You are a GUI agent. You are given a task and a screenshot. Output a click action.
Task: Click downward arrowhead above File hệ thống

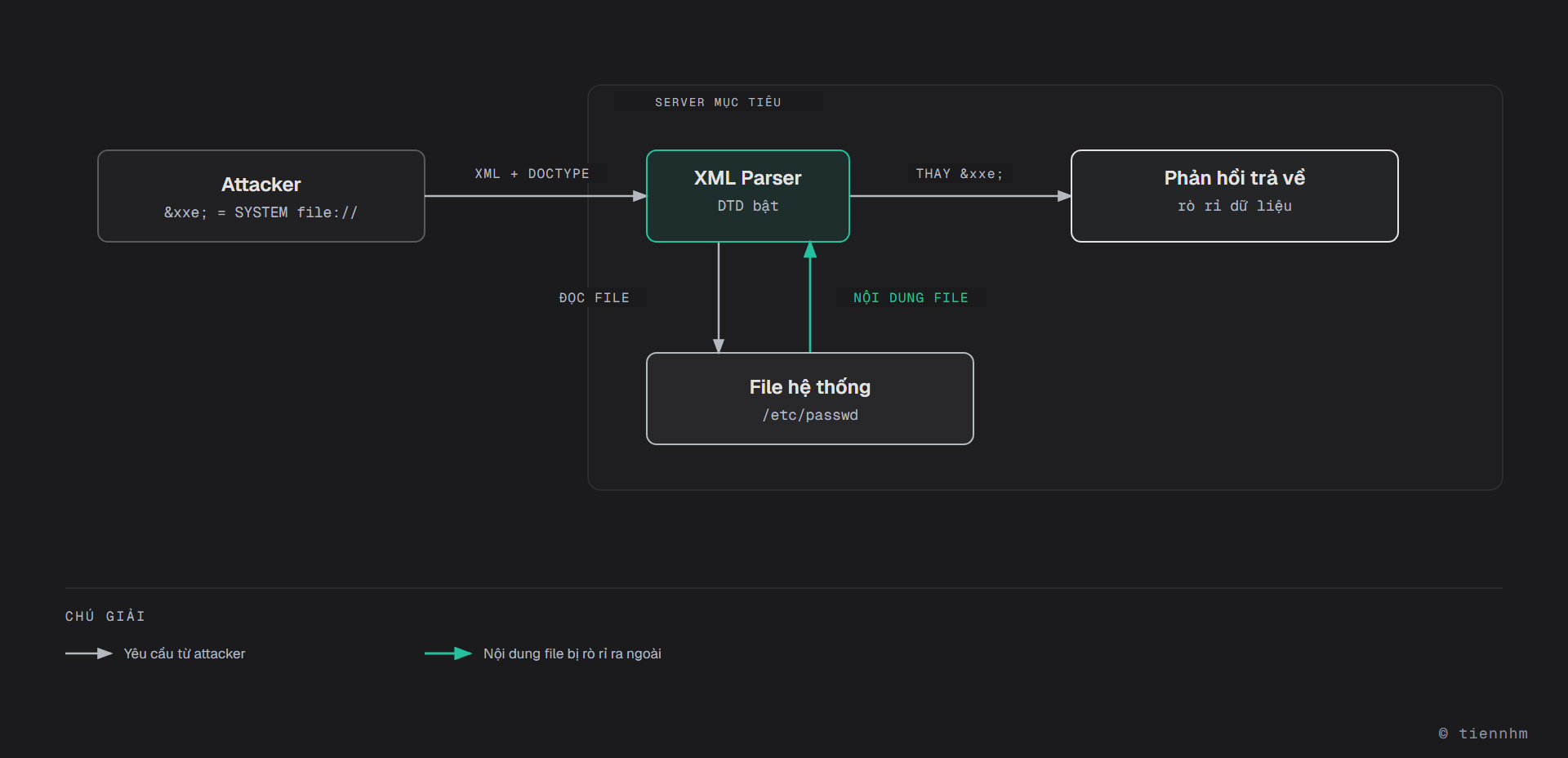point(719,346)
